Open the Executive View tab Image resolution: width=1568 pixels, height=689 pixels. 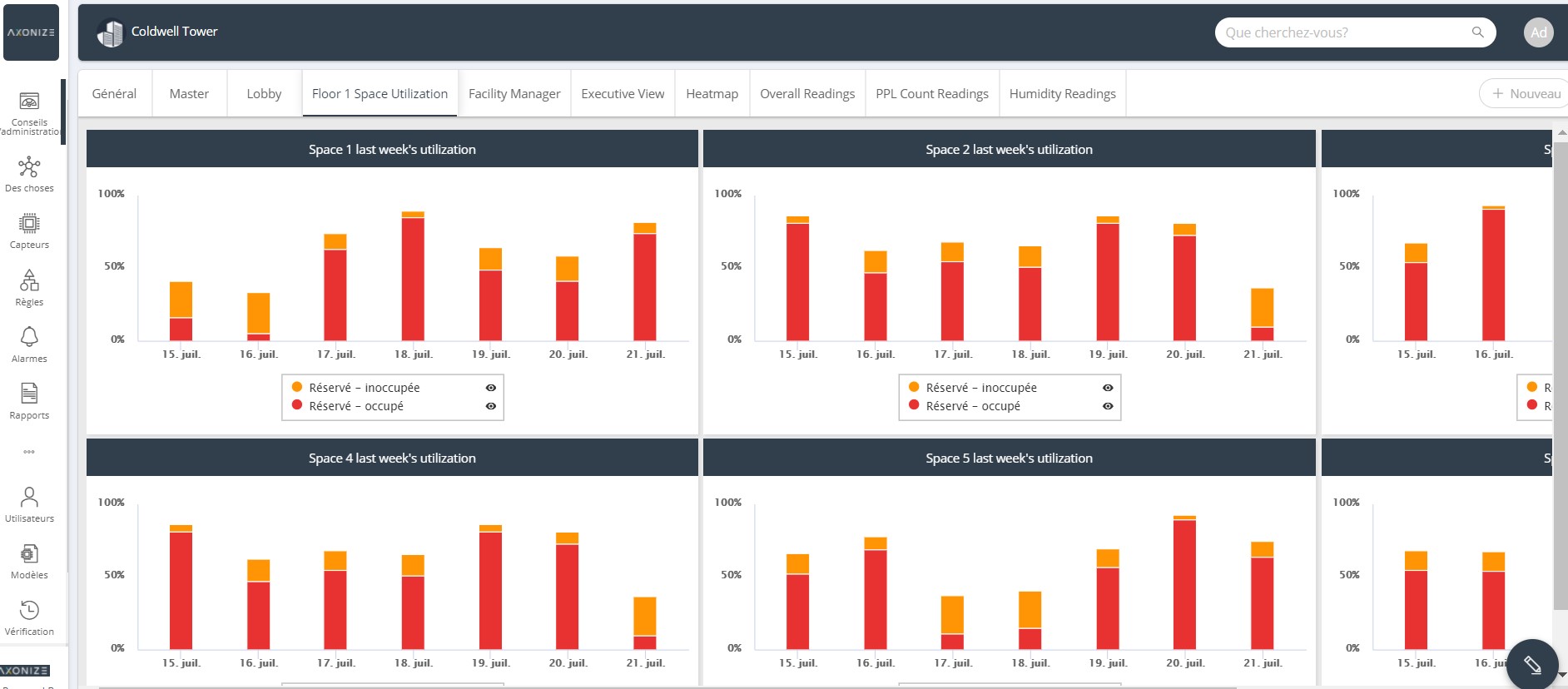click(x=623, y=94)
